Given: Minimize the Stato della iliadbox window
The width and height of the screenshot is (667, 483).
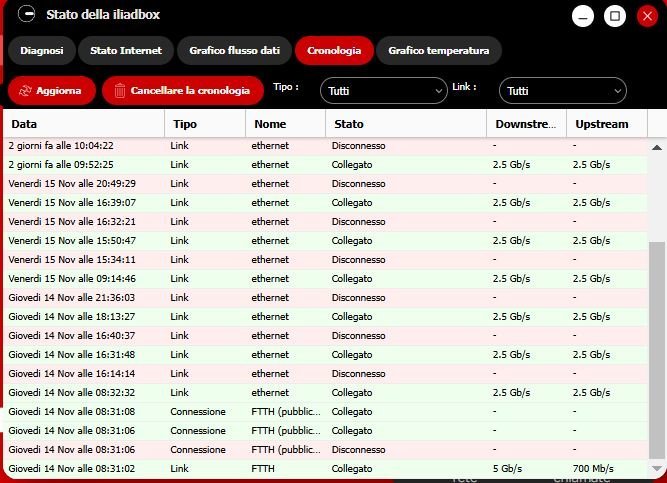Looking at the screenshot, I should [x=583, y=17].
